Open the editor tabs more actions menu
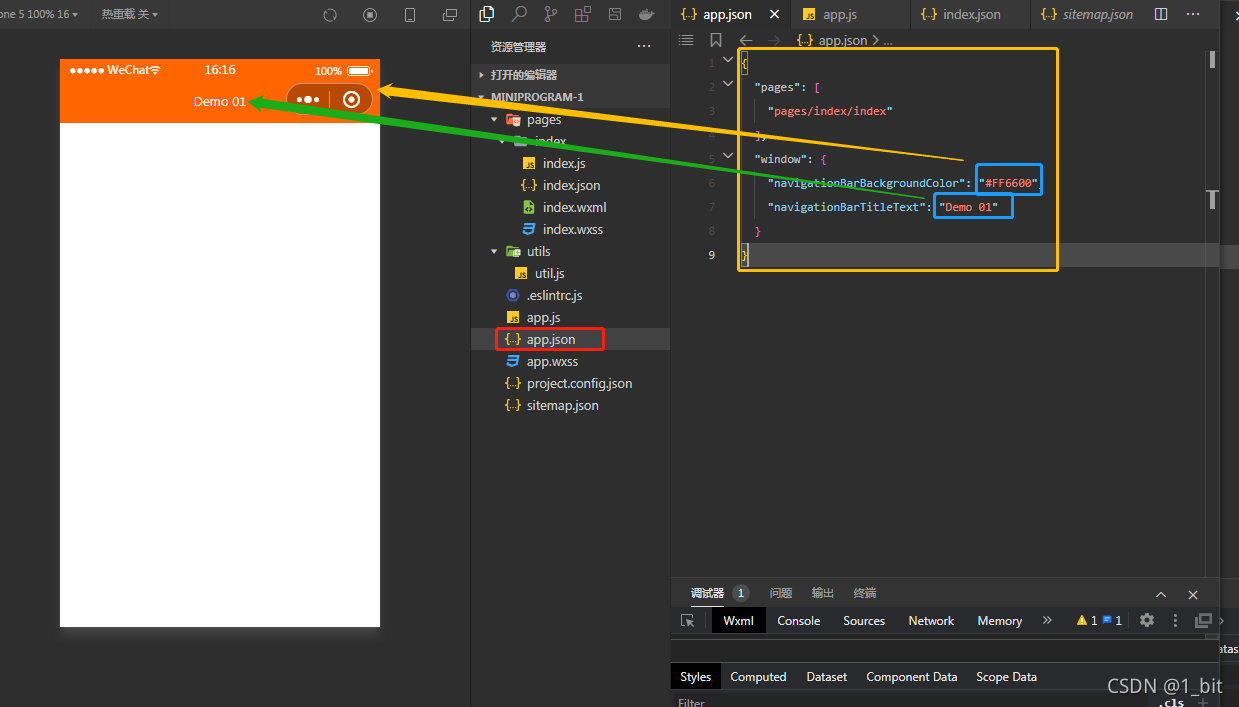 1192,14
